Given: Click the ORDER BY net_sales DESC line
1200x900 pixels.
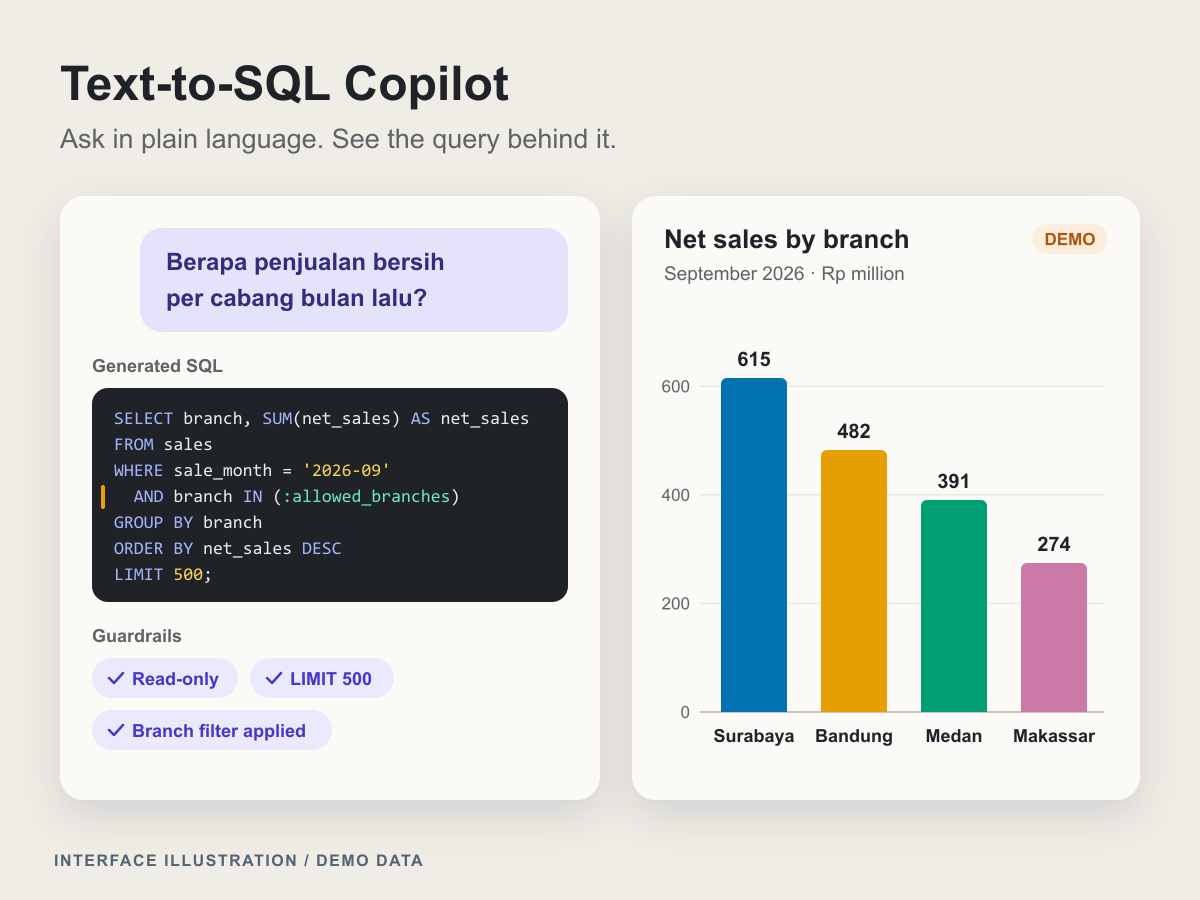Looking at the screenshot, I should coord(228,548).
